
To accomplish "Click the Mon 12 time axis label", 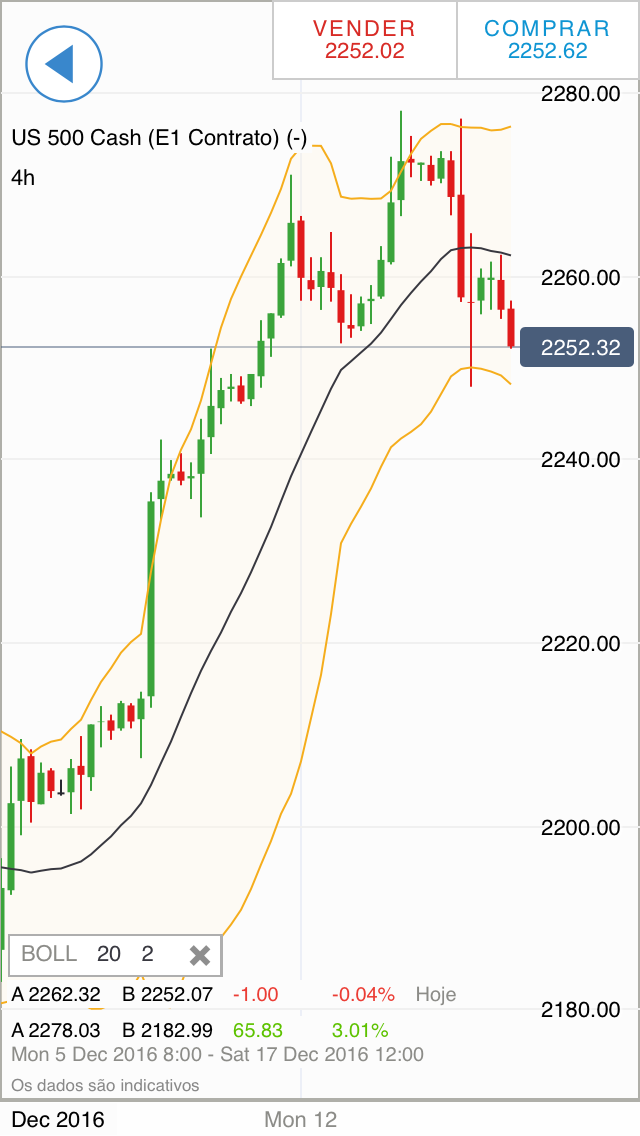I will [x=300, y=1119].
